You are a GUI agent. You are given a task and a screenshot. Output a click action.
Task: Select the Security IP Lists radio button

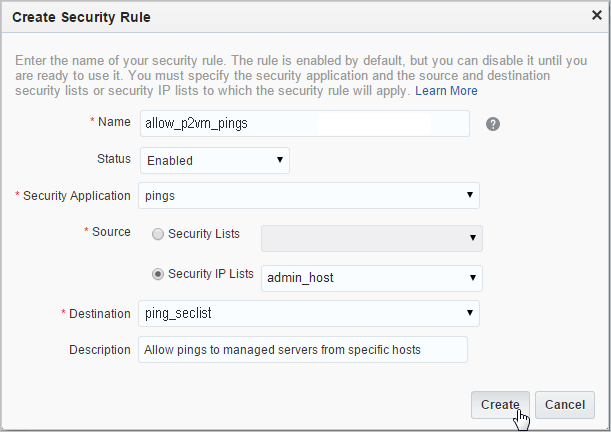point(157,274)
